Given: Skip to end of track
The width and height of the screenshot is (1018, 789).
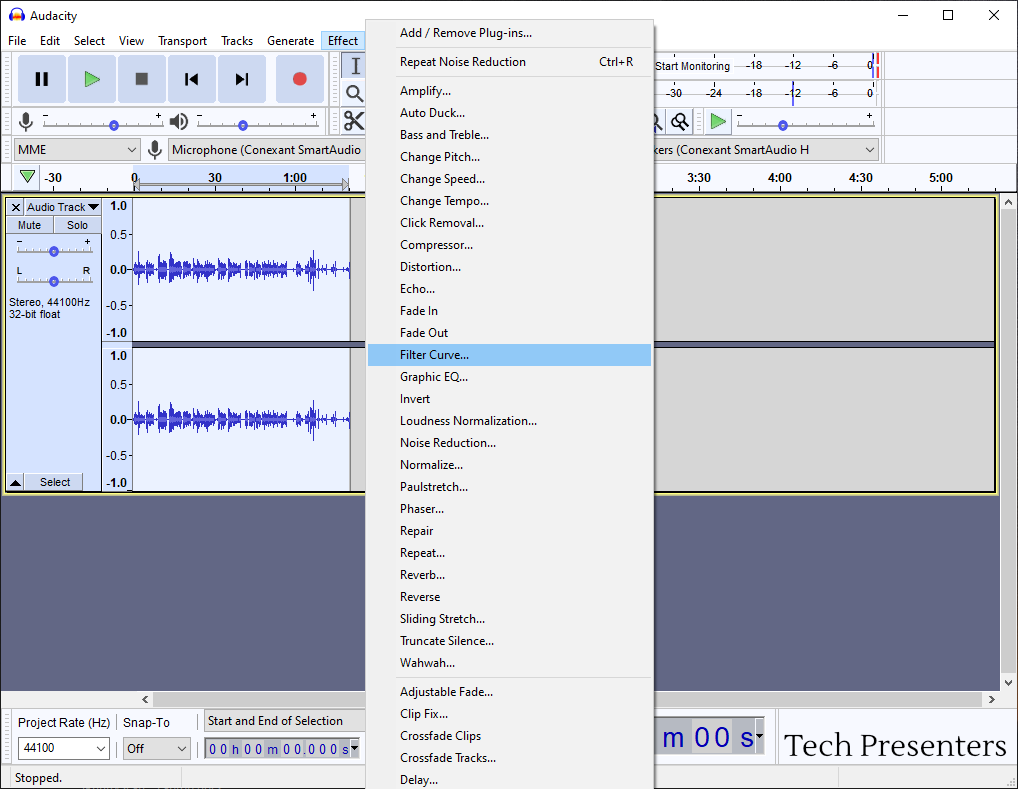Looking at the screenshot, I should [x=242, y=79].
